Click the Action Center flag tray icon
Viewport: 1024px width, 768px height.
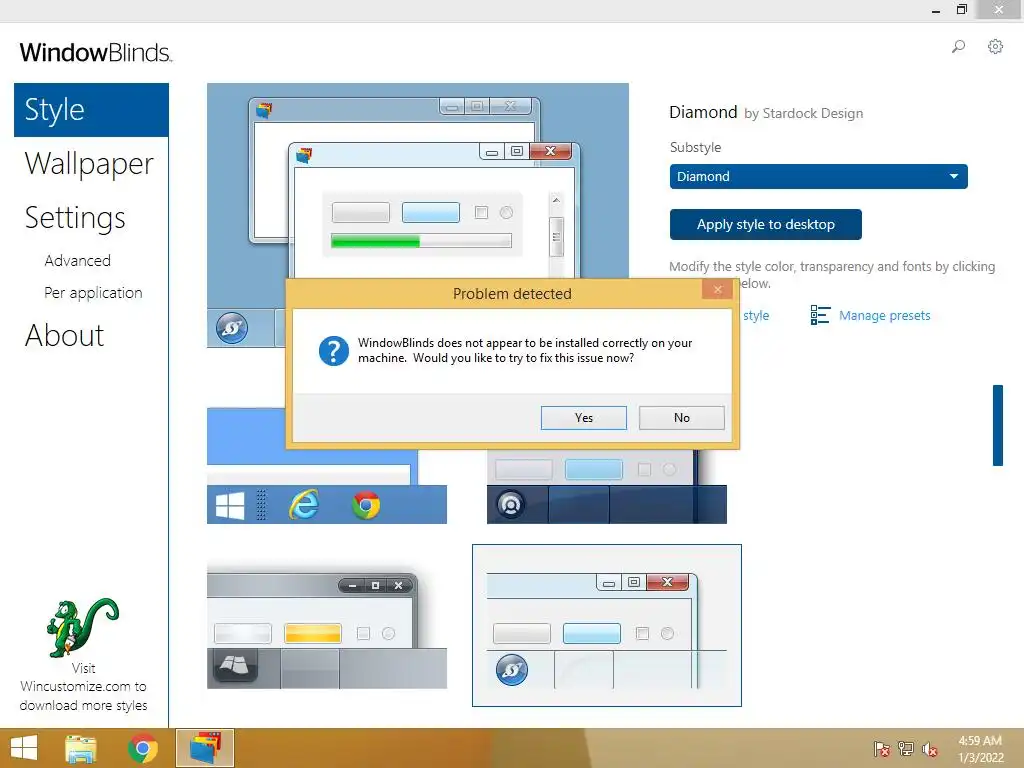(882, 748)
